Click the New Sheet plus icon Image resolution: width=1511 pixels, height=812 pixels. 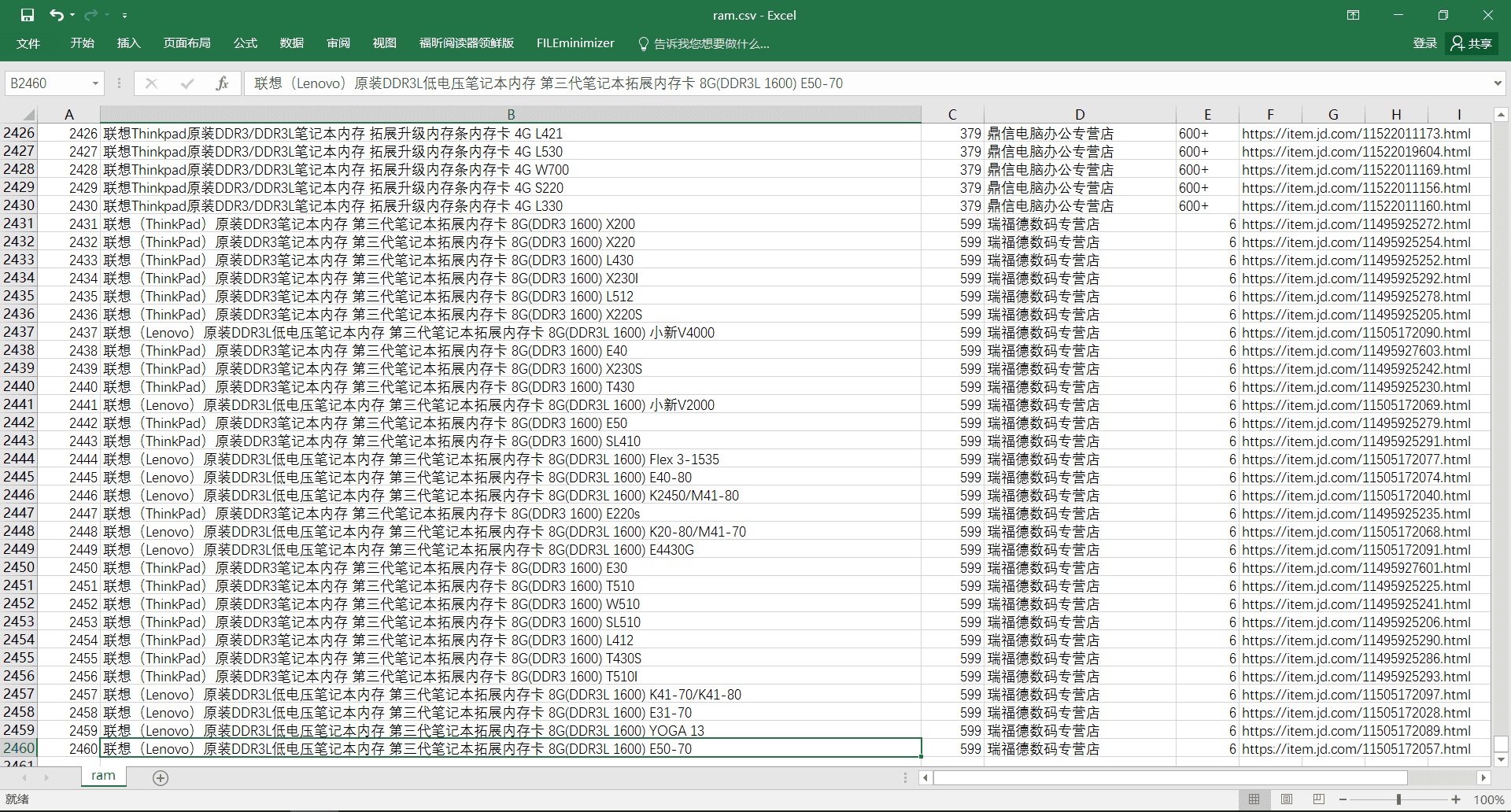click(161, 777)
